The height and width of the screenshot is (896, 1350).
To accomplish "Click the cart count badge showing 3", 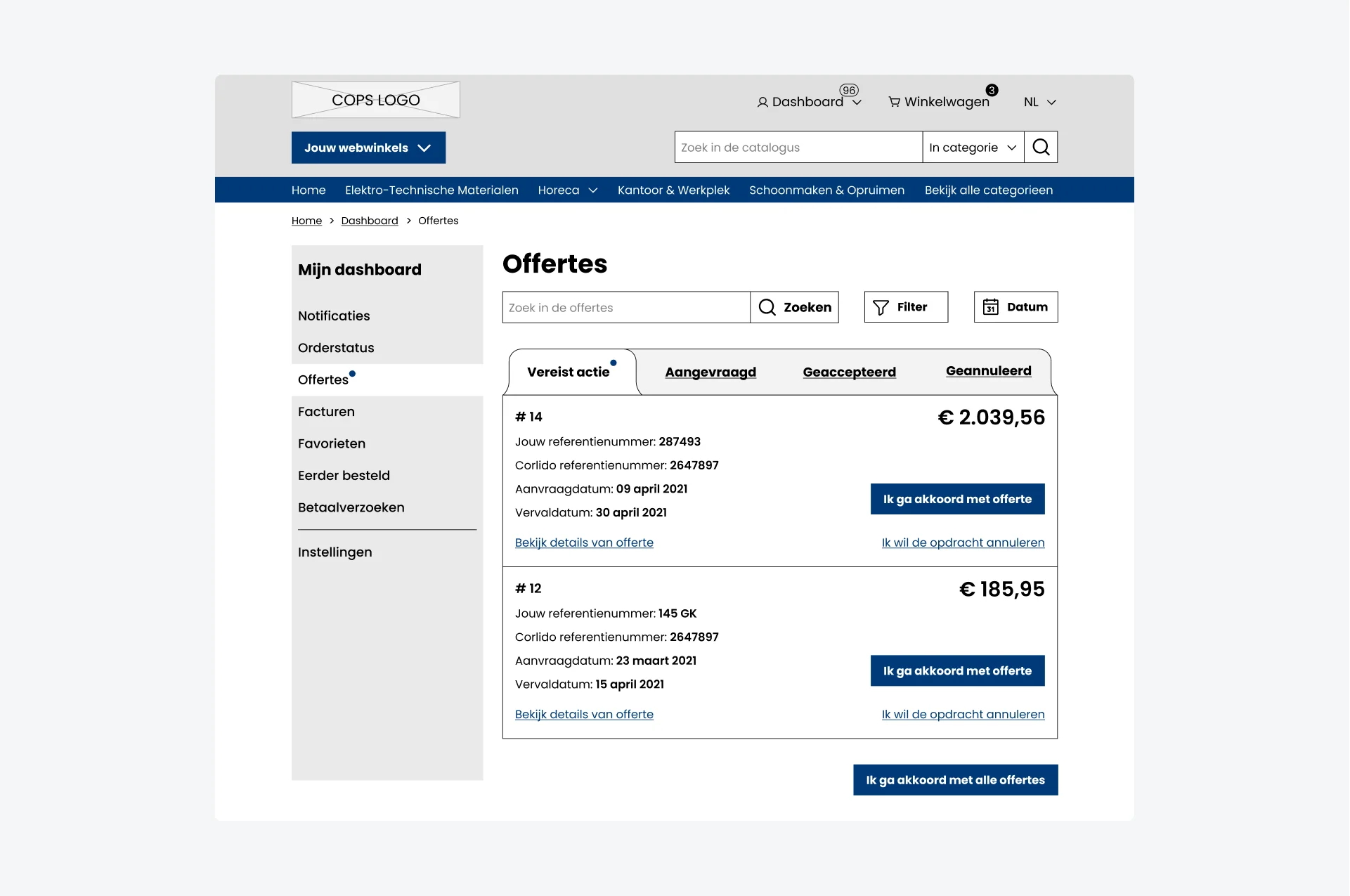I will pyautogui.click(x=992, y=90).
